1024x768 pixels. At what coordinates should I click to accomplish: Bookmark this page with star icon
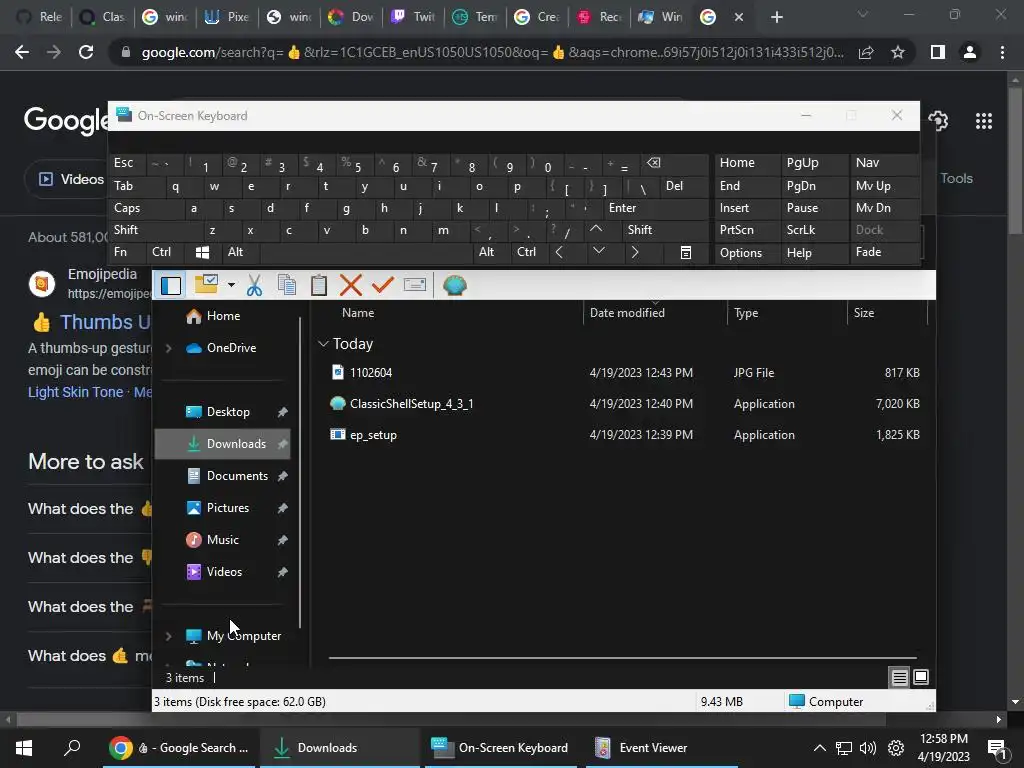click(898, 52)
